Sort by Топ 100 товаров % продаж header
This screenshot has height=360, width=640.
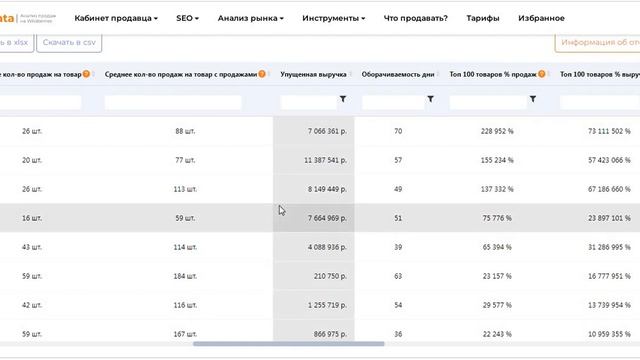click(x=493, y=74)
